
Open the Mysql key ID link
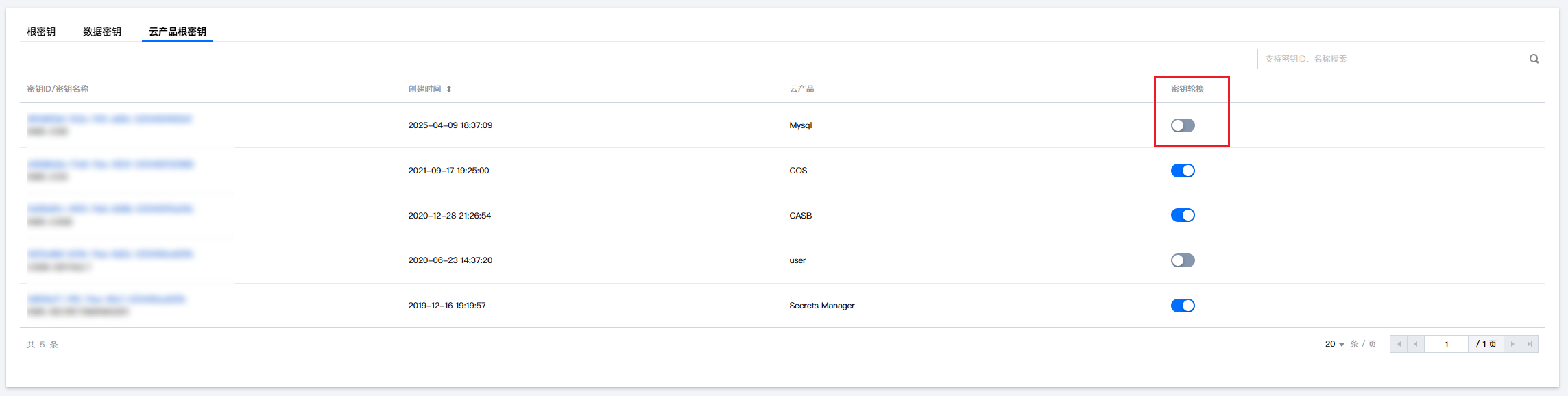tap(110, 119)
